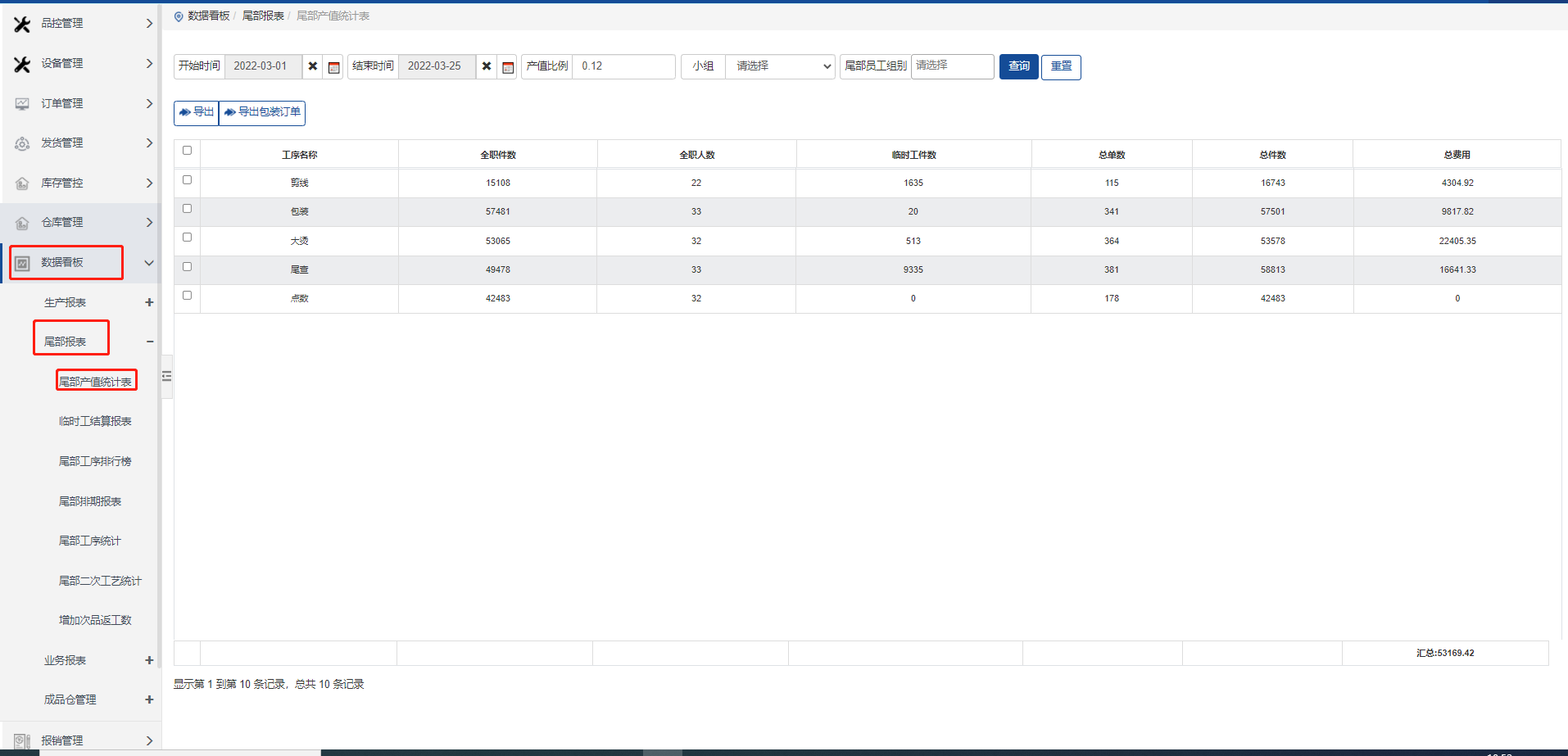Image resolution: width=1568 pixels, height=756 pixels.
Task: Open the 小组 dropdown
Action: point(779,66)
